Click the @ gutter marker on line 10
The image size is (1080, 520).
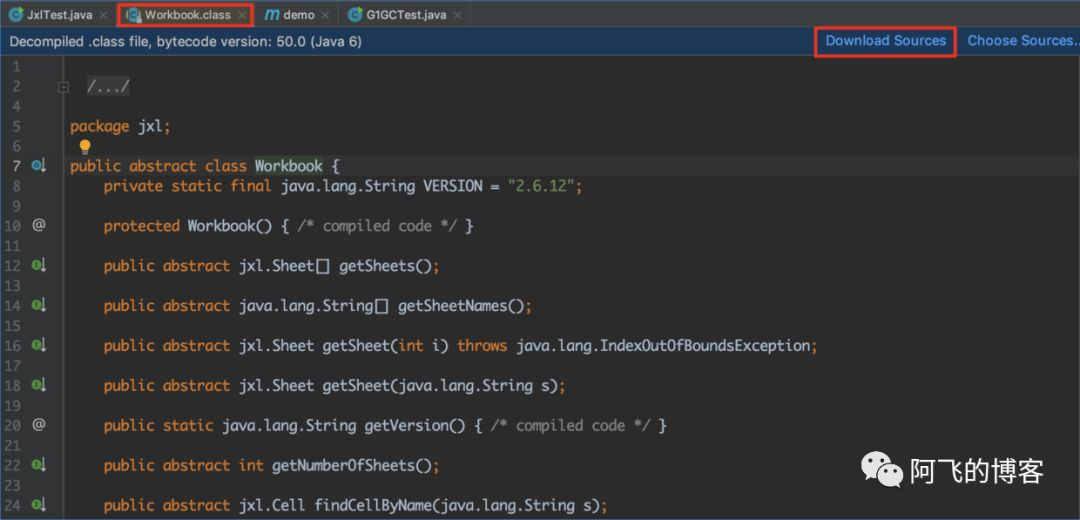[38, 225]
